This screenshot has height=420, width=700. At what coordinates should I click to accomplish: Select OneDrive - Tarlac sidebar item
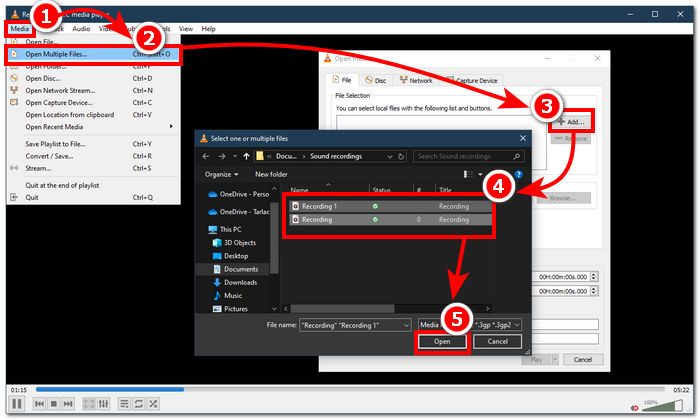pyautogui.click(x=239, y=212)
